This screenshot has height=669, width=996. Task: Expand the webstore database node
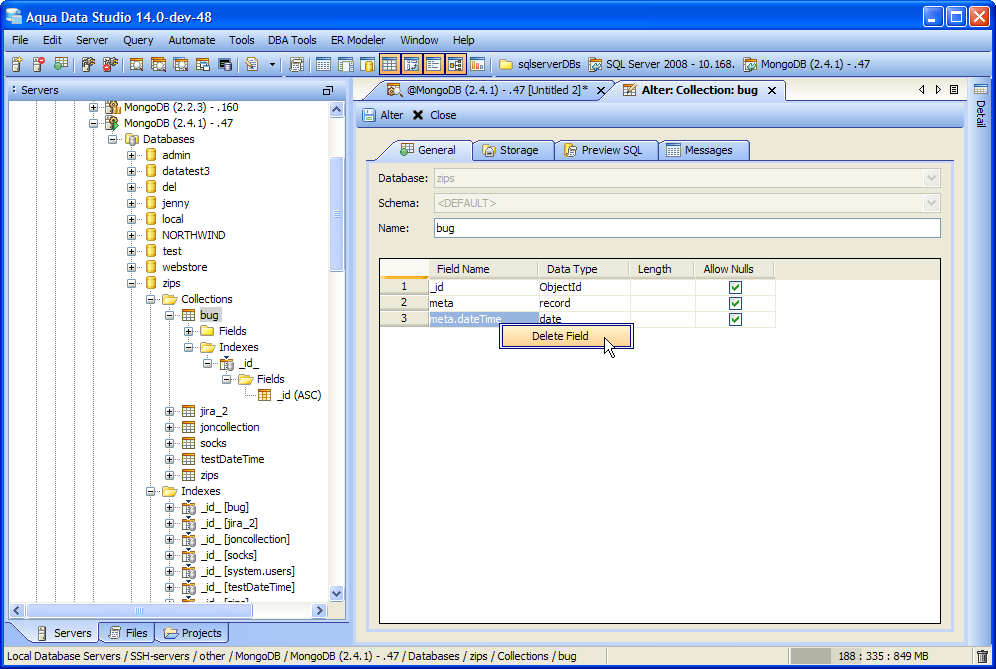pyautogui.click(x=131, y=267)
